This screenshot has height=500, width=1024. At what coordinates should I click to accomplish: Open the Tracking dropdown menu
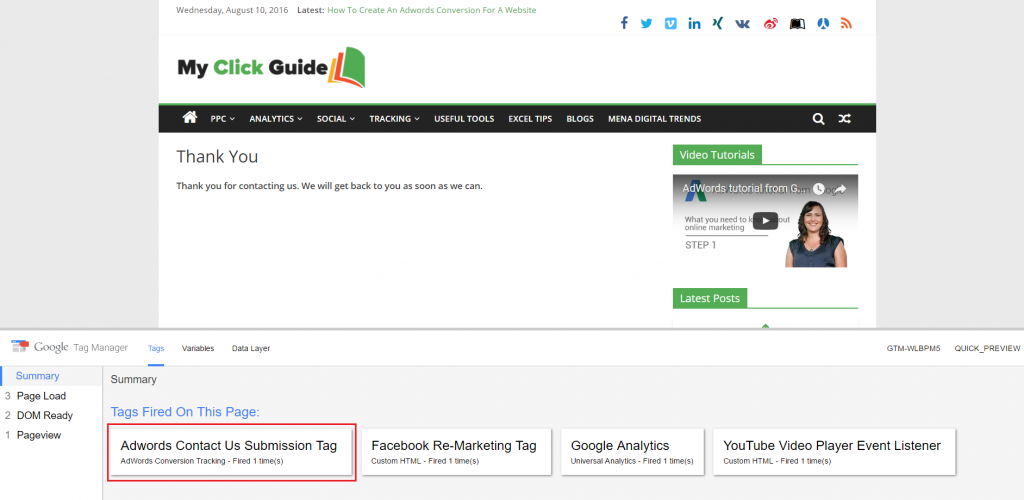(394, 119)
